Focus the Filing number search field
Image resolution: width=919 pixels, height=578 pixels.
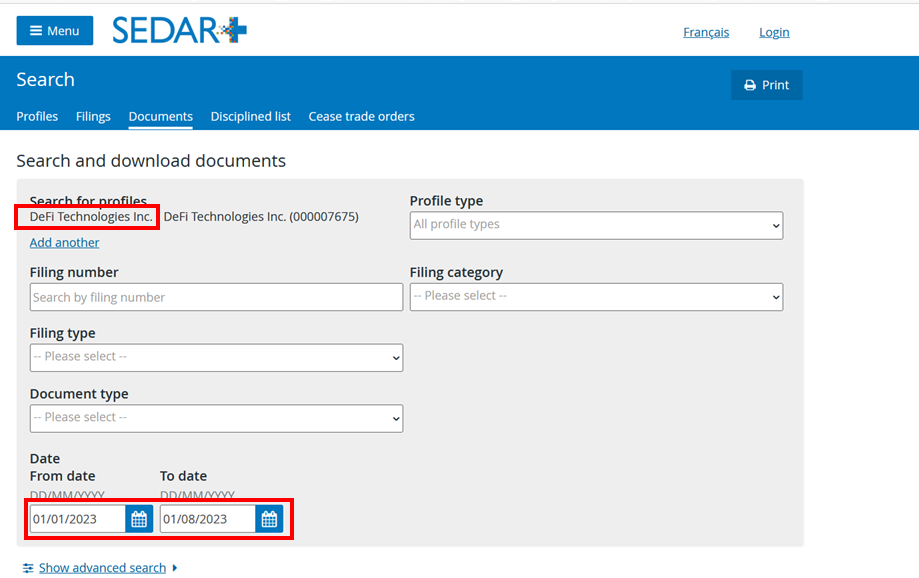(x=216, y=297)
